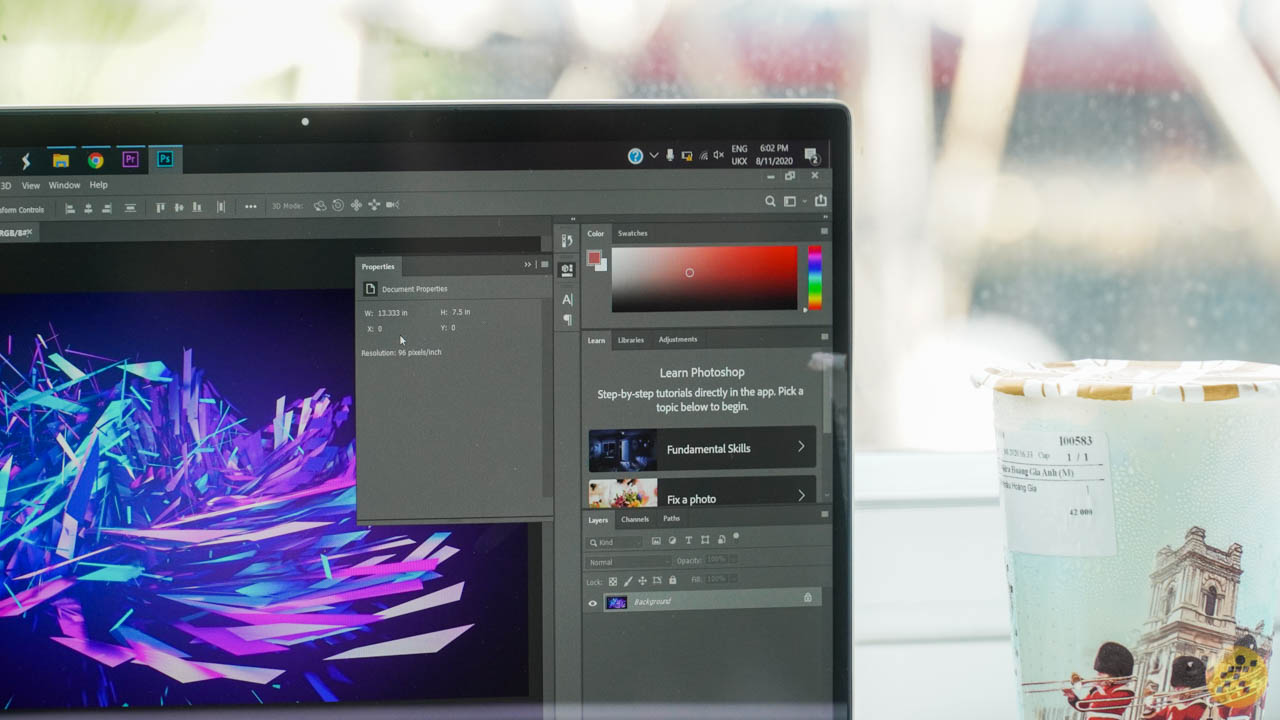Filter layers by type layers icon
The height and width of the screenshot is (720, 1280).
point(689,540)
